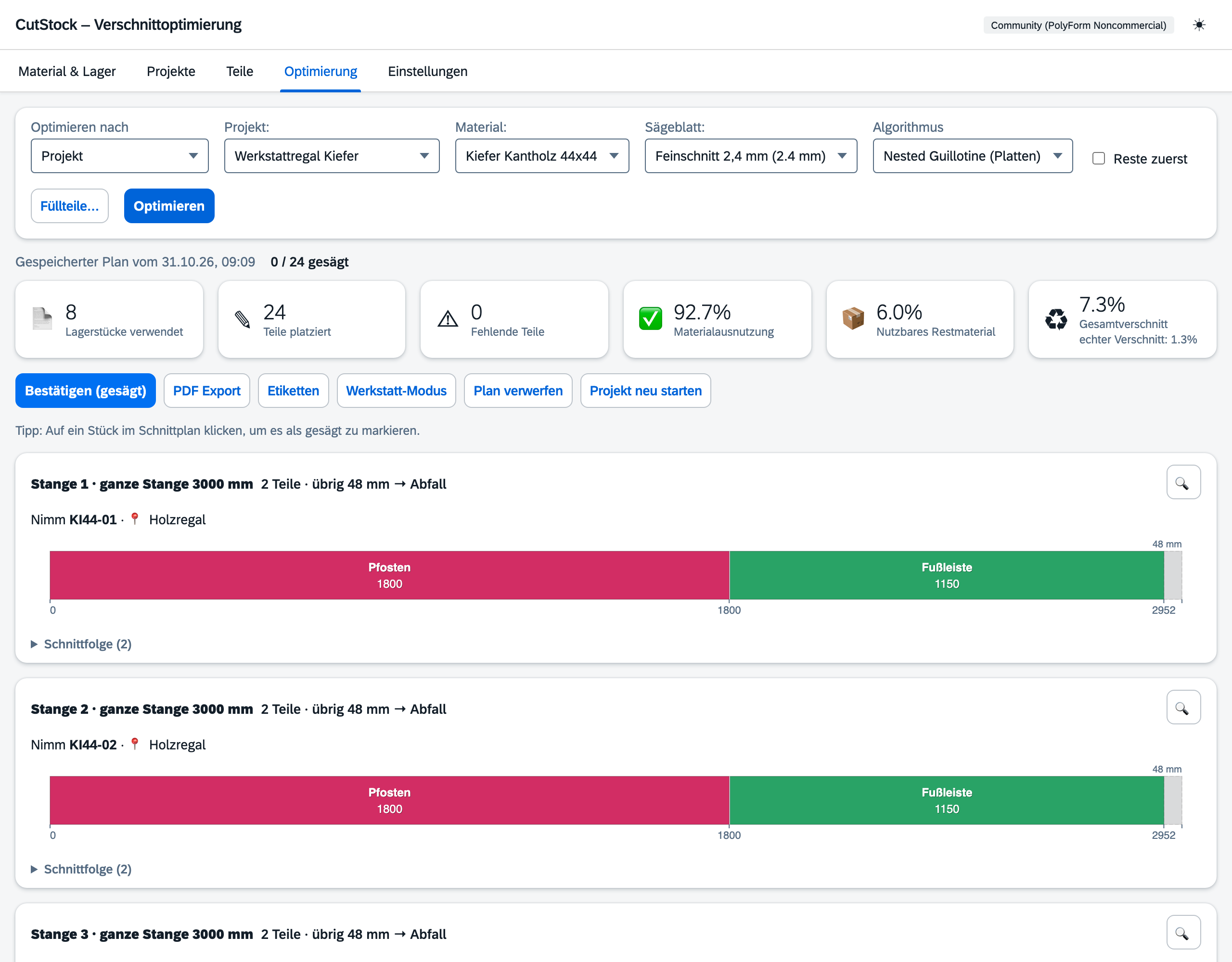Image resolution: width=1232 pixels, height=962 pixels.
Task: Open the Füllteile... dialog
Action: [x=69, y=206]
